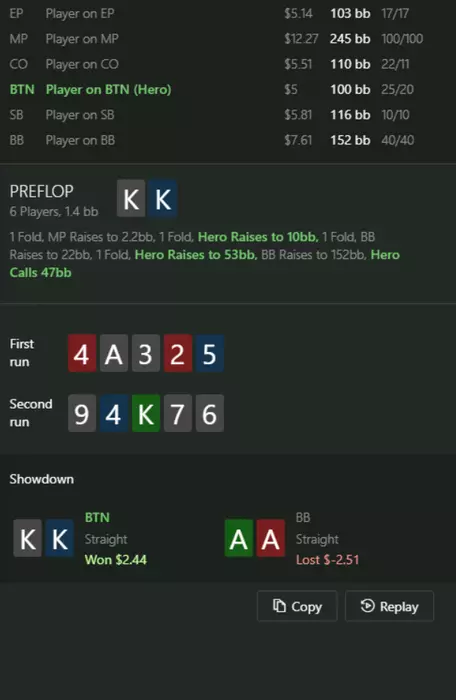Click the Won $2.44 result text

pyautogui.click(x=116, y=560)
